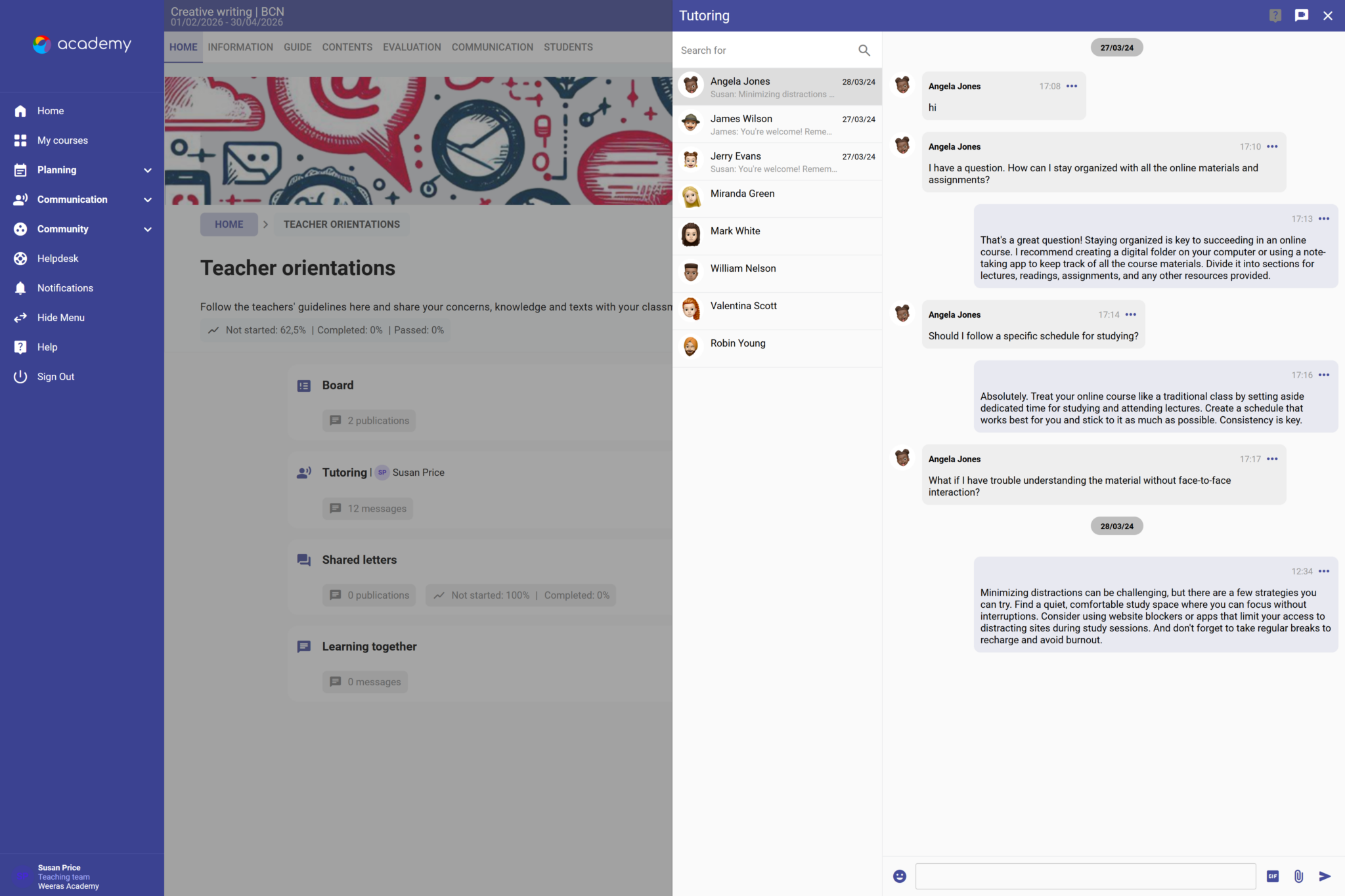Viewport: 1345px width, 896px height.
Task: Open the emoji picker in chat
Action: click(900, 876)
